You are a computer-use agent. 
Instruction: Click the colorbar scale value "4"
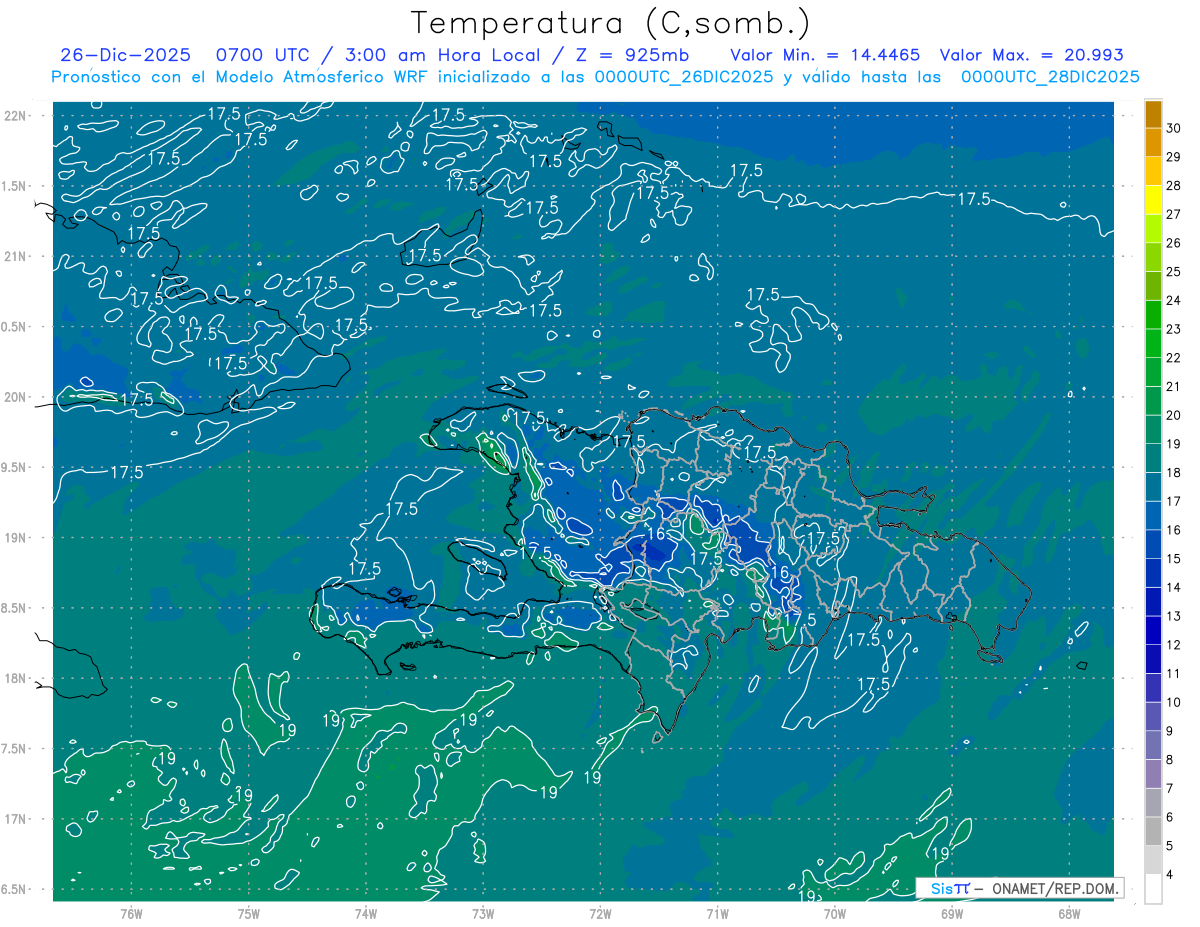1170,875
